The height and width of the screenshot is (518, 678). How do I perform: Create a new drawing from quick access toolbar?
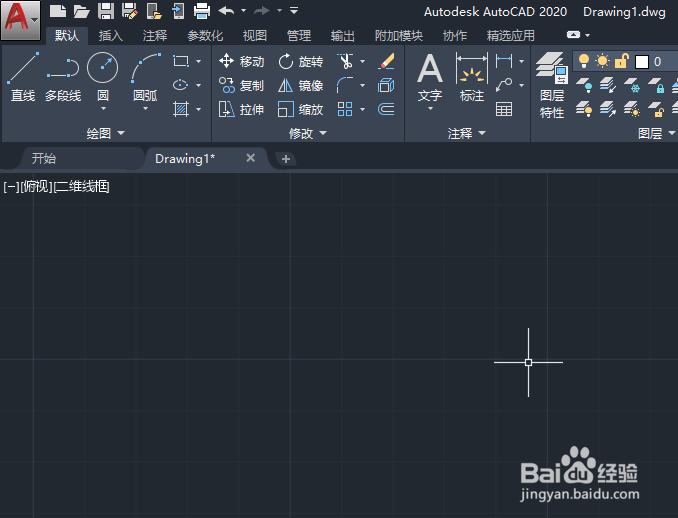click(58, 11)
